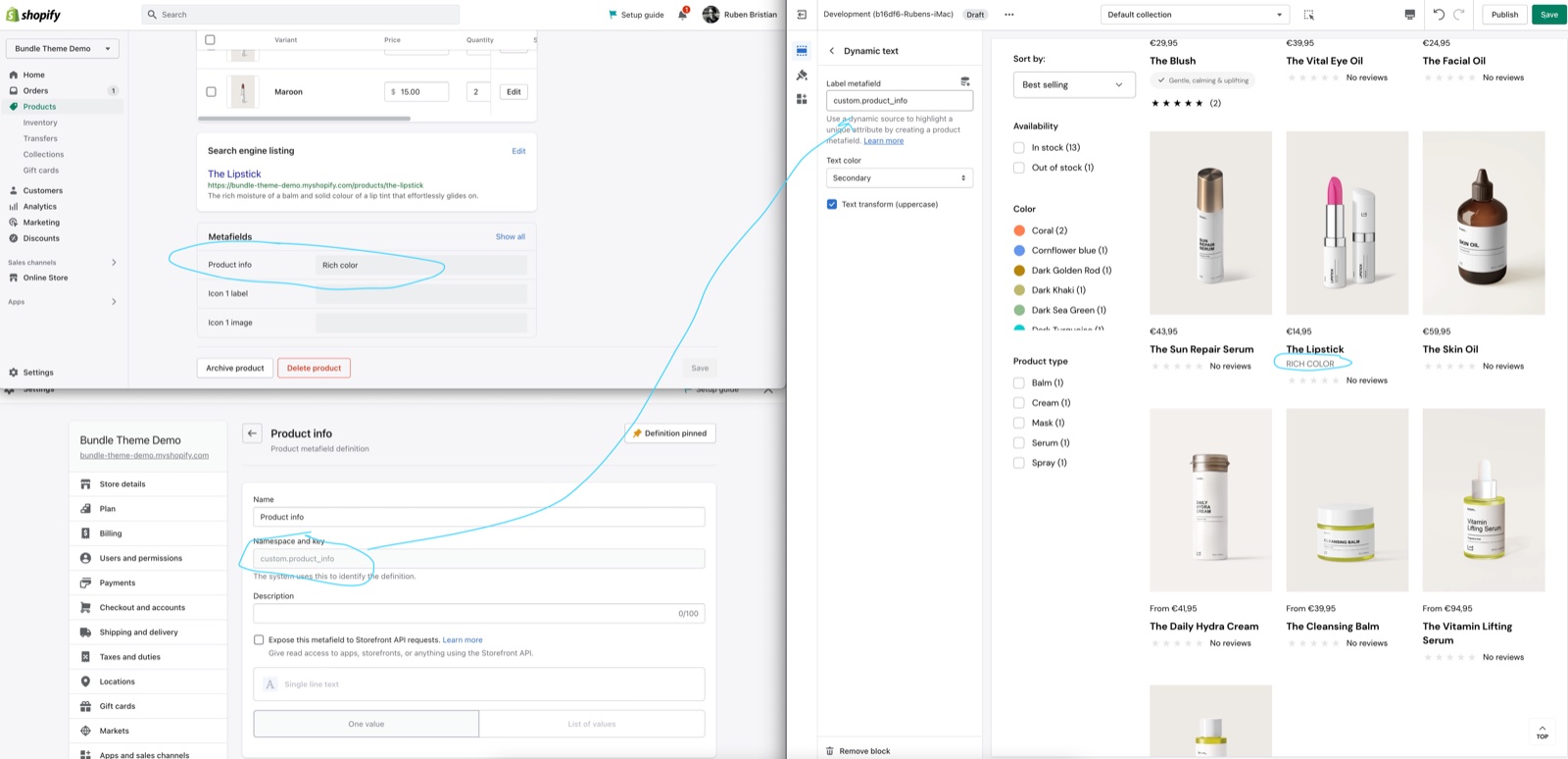This screenshot has height=759, width=1568.
Task: Enable Expose metafield to Storefront API
Action: pos(259,639)
